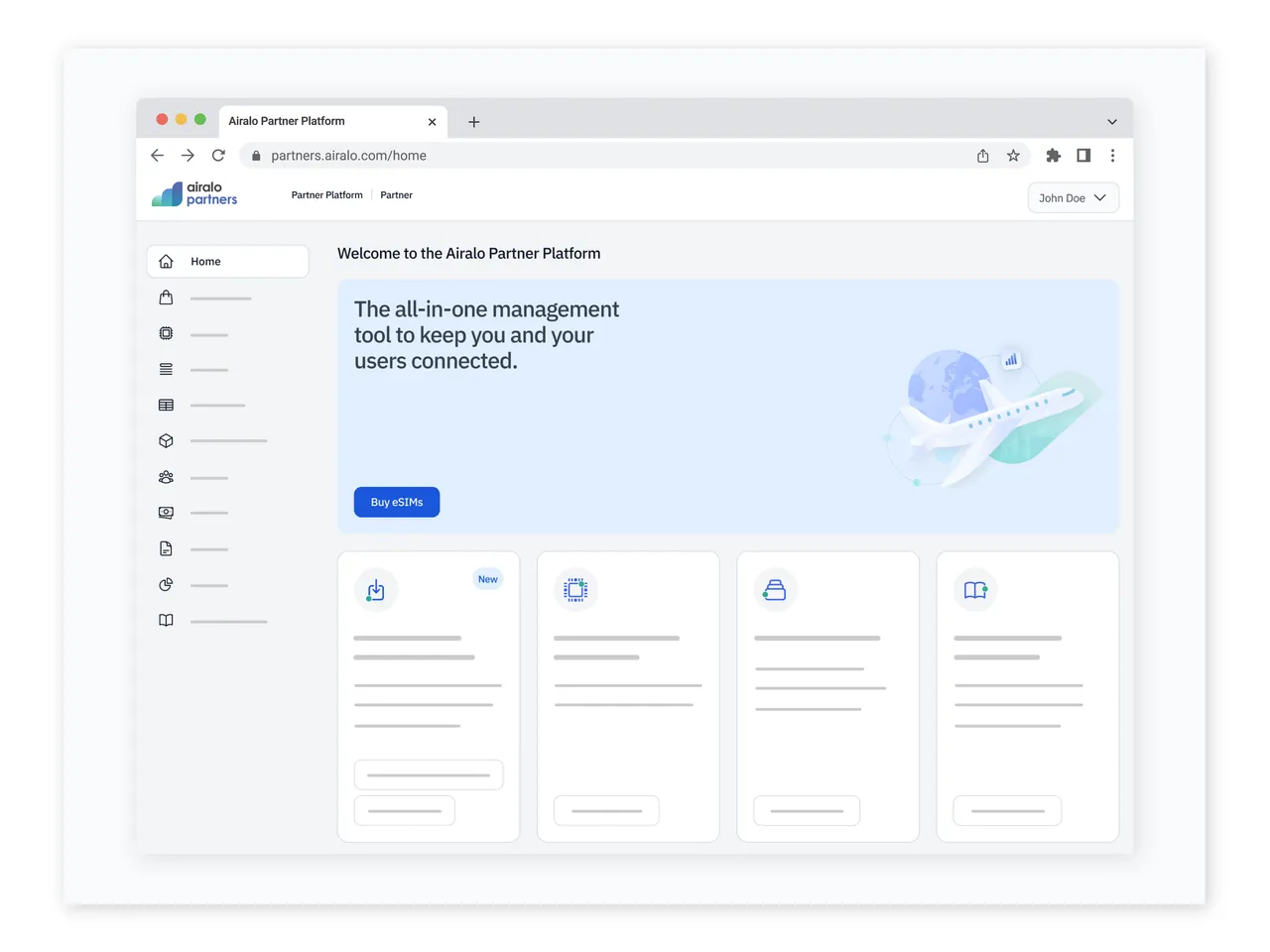Bookmark the page with the star icon
Viewport: 1270px width, 952px height.
click(x=1013, y=156)
